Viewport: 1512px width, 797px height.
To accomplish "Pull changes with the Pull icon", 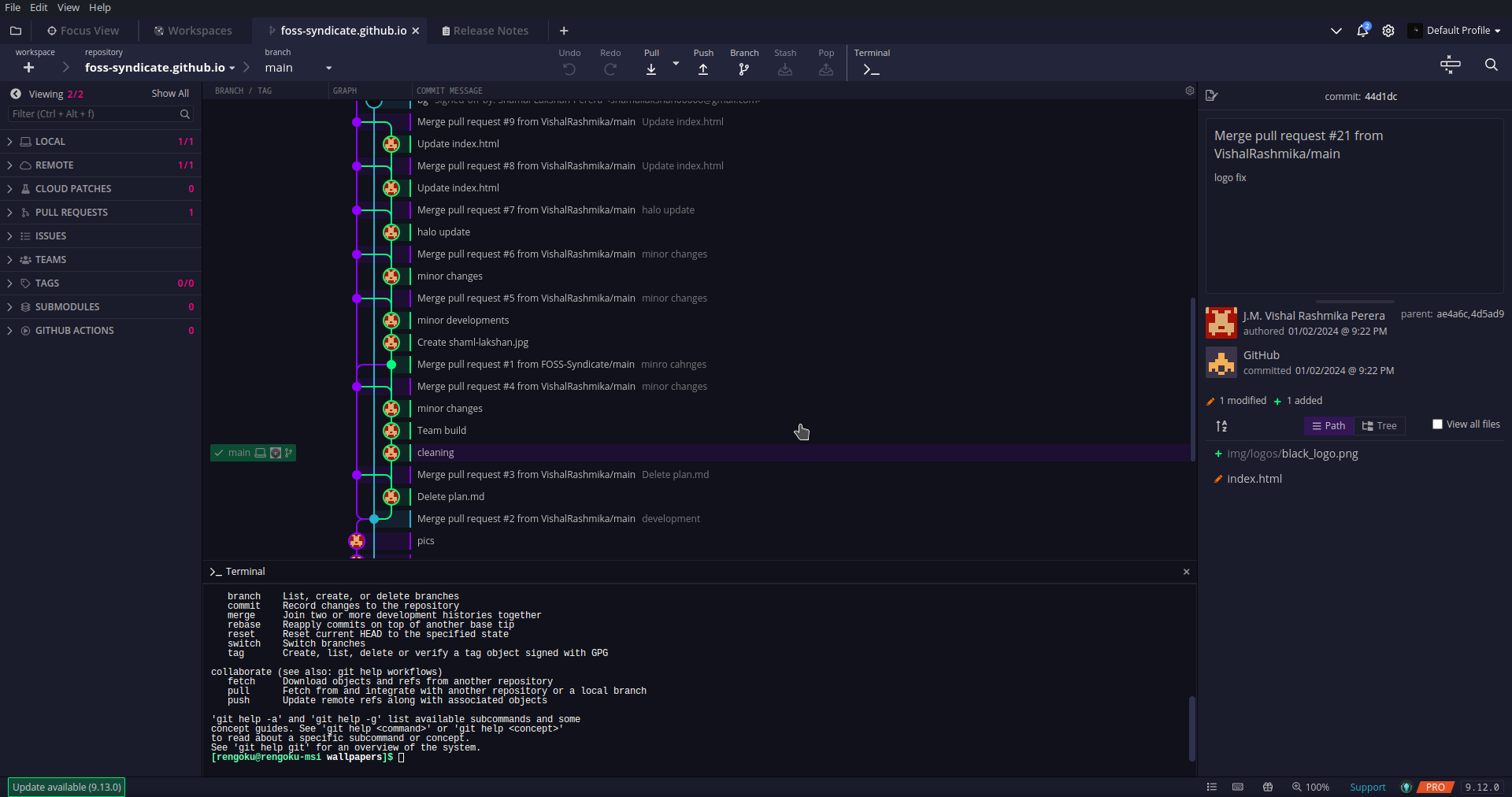I will [x=651, y=69].
